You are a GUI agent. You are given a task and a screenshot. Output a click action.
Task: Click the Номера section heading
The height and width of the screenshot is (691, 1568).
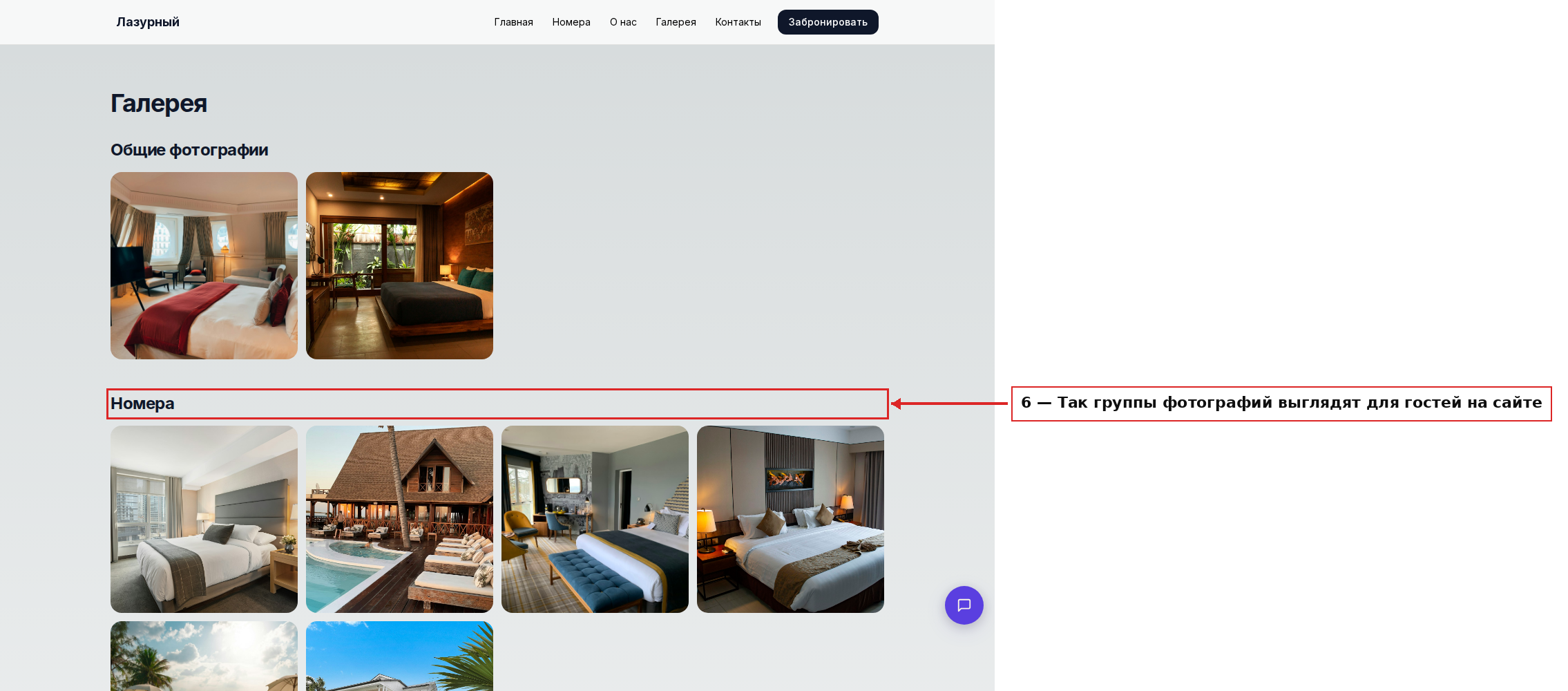142,404
